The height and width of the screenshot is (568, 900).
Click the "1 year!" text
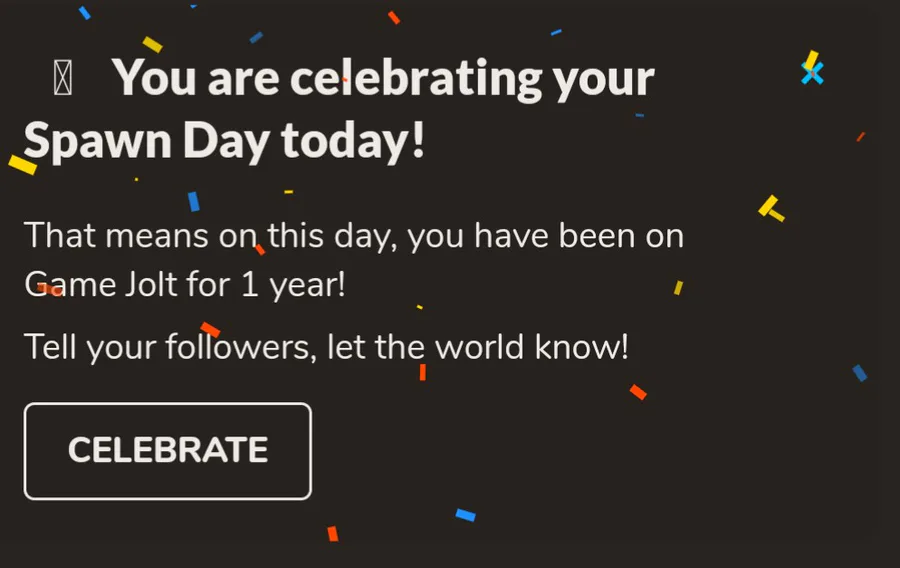coord(293,285)
